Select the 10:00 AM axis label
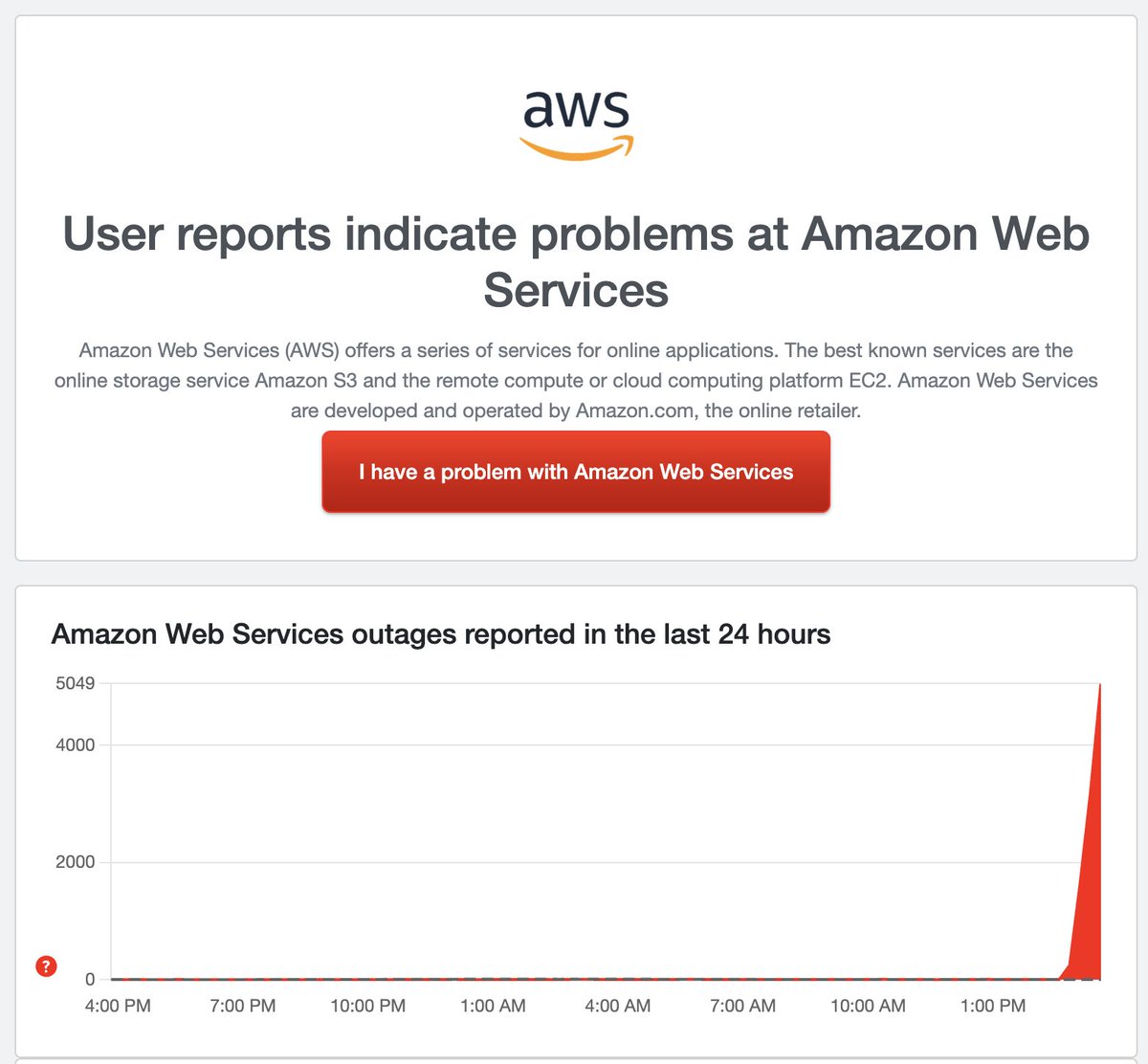This screenshot has width=1148, height=1064. click(x=868, y=1006)
